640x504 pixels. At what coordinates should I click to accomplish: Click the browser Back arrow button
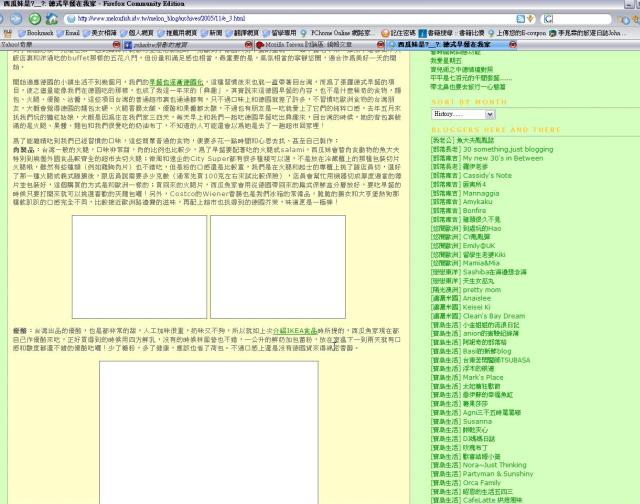coord(9,19)
